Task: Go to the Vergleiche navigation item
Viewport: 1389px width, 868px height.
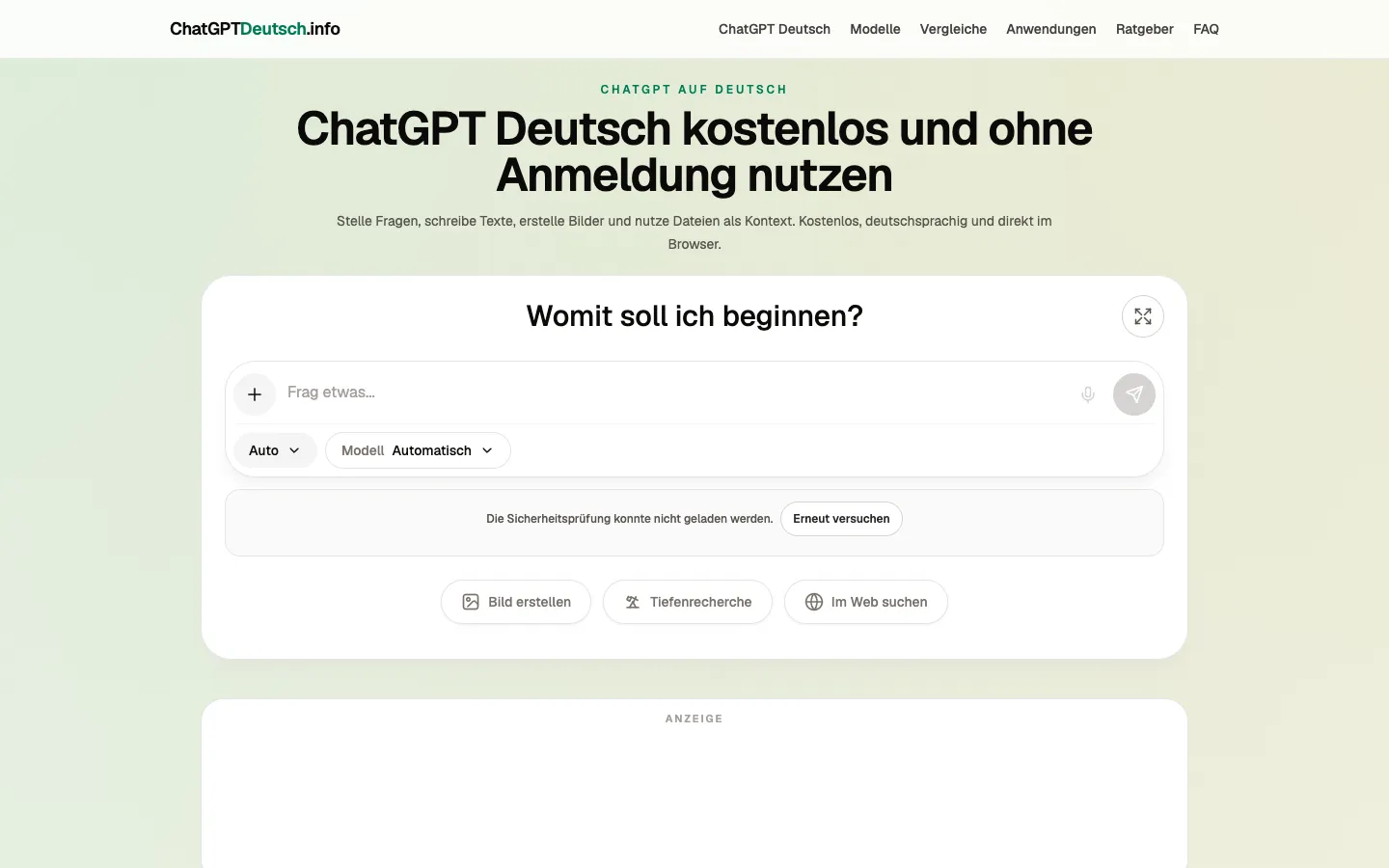Action: coord(953,29)
